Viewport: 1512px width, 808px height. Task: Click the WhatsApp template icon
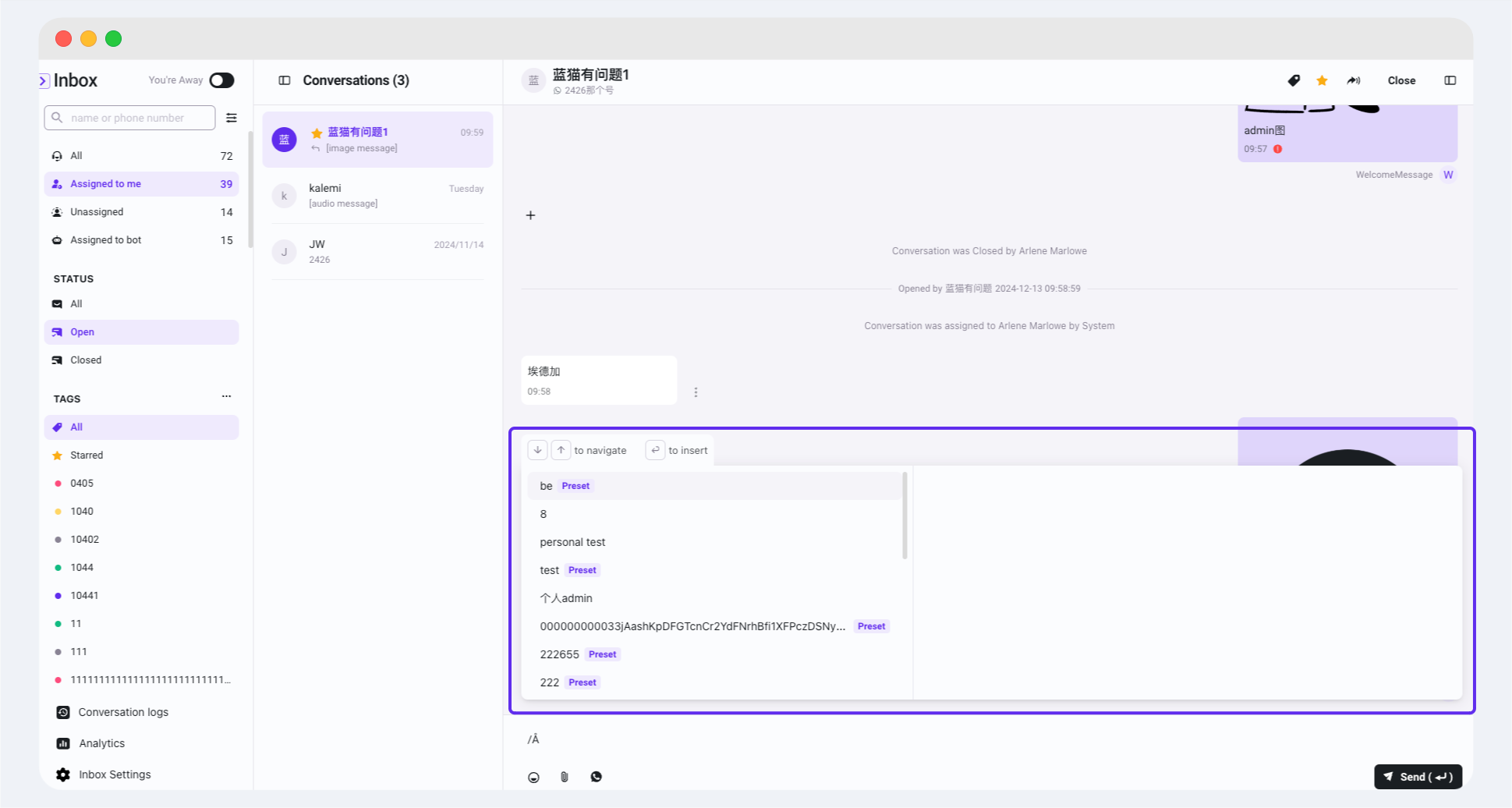pos(596,777)
